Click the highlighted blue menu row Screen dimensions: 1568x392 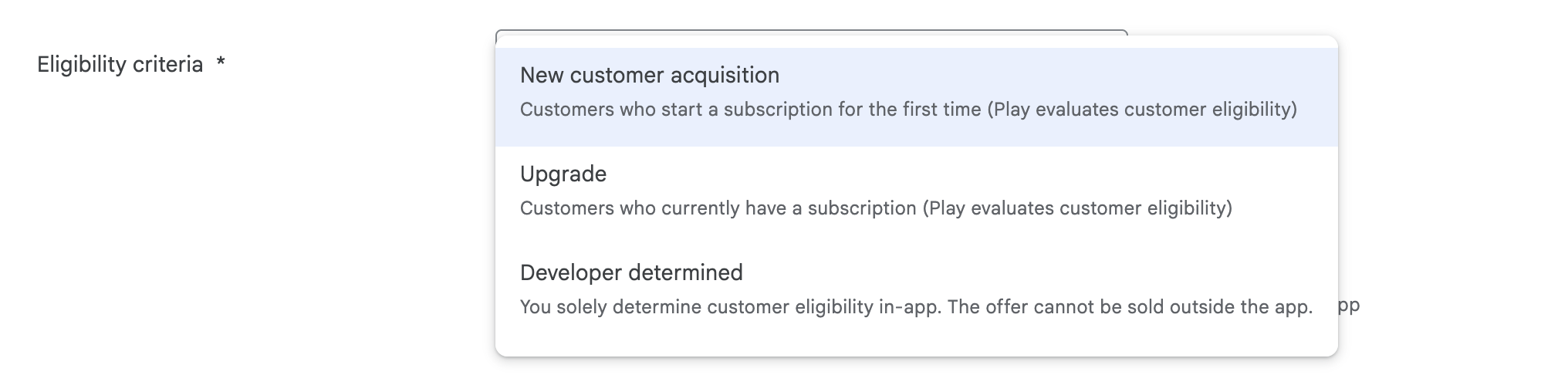coord(916,96)
